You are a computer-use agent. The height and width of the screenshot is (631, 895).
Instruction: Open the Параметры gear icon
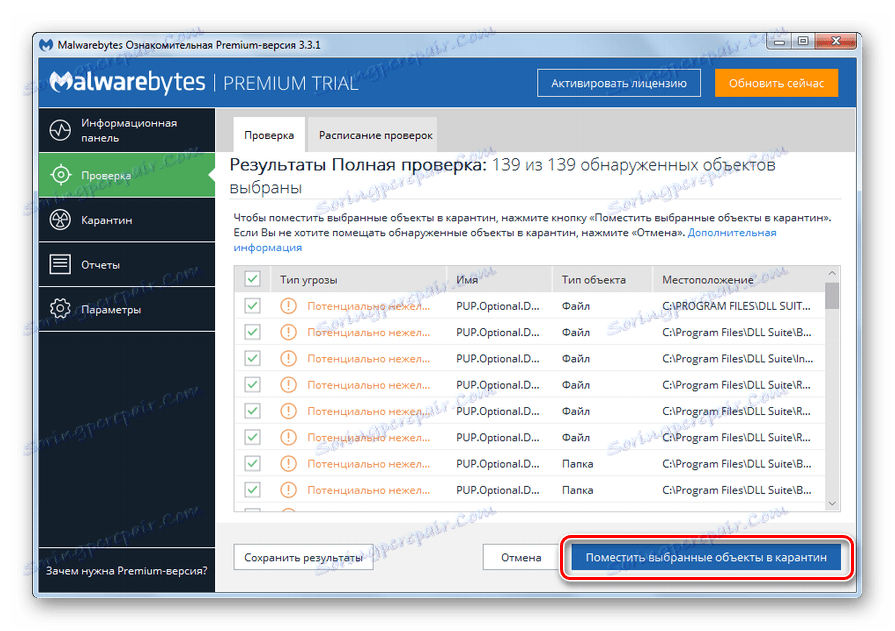(x=60, y=309)
